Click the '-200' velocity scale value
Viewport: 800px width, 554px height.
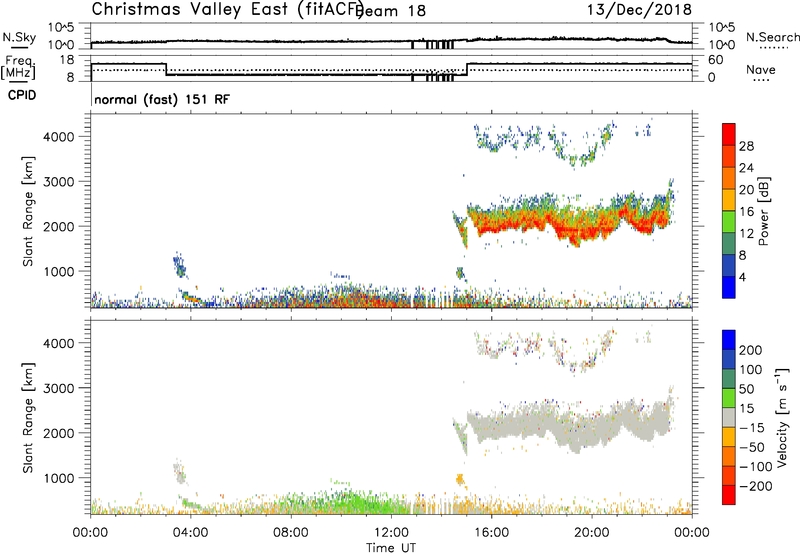(x=755, y=486)
